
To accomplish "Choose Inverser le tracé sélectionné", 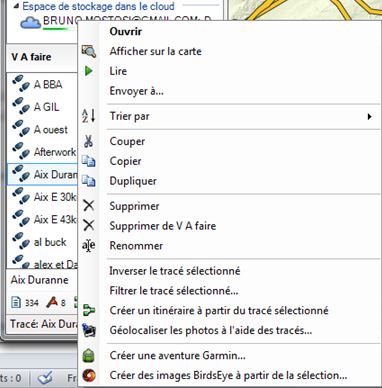I will 175,271.
